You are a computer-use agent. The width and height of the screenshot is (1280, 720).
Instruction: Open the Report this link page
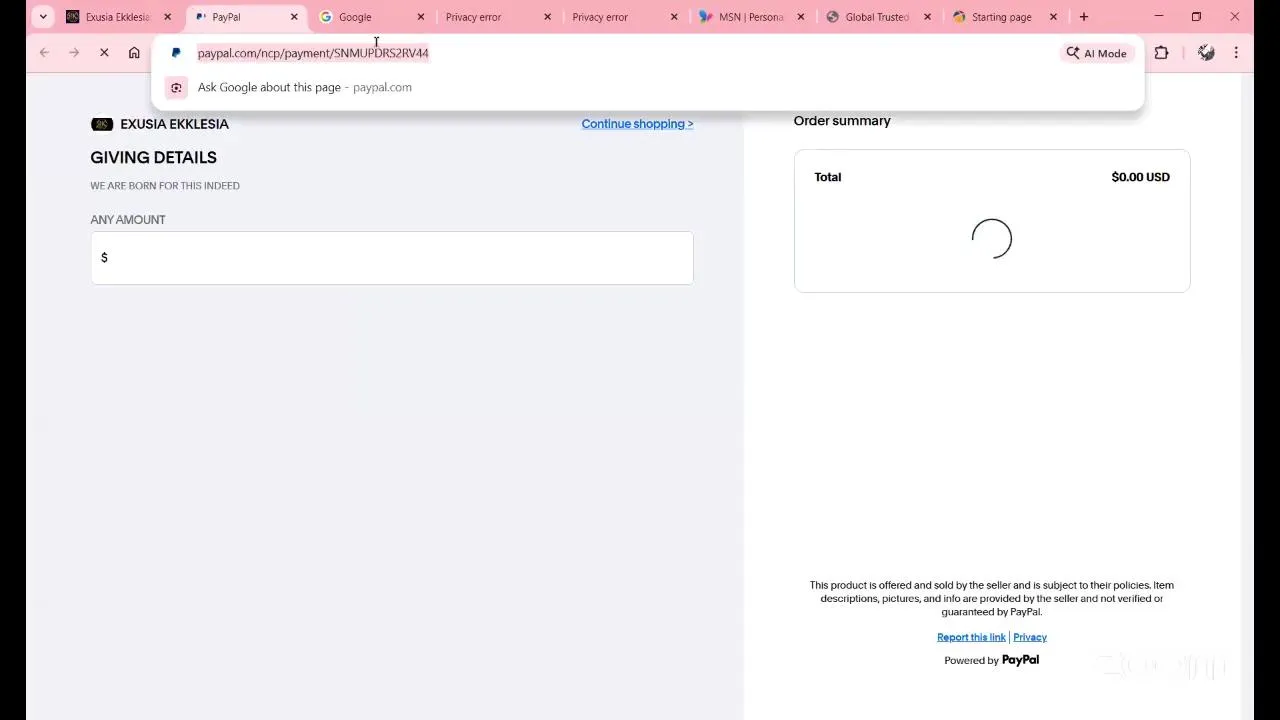[971, 637]
